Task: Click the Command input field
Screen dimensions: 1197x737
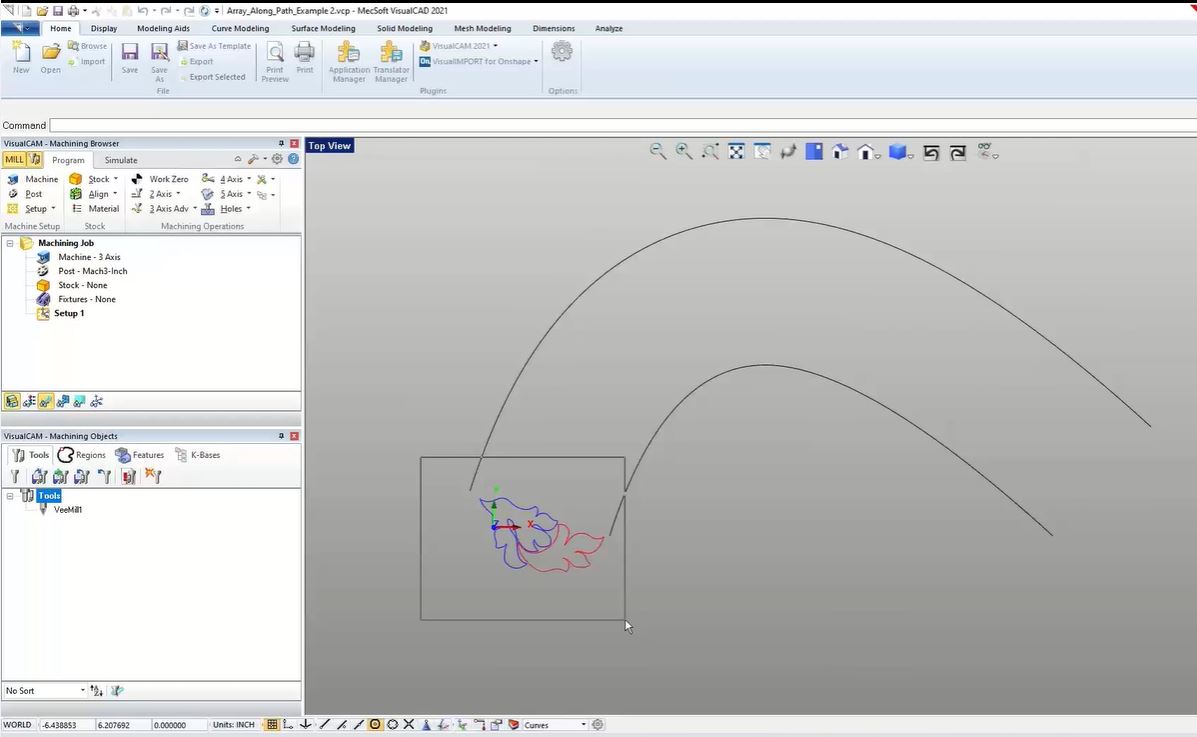Action: point(620,125)
